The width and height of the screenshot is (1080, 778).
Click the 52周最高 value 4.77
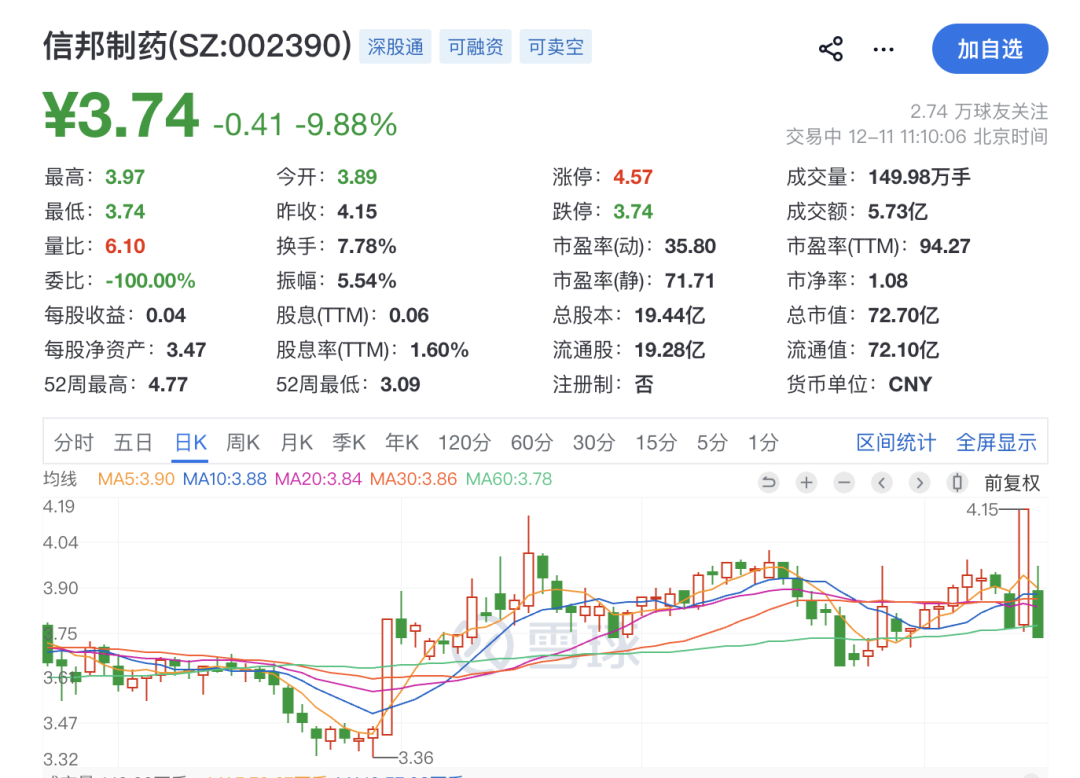pyautogui.click(x=168, y=384)
